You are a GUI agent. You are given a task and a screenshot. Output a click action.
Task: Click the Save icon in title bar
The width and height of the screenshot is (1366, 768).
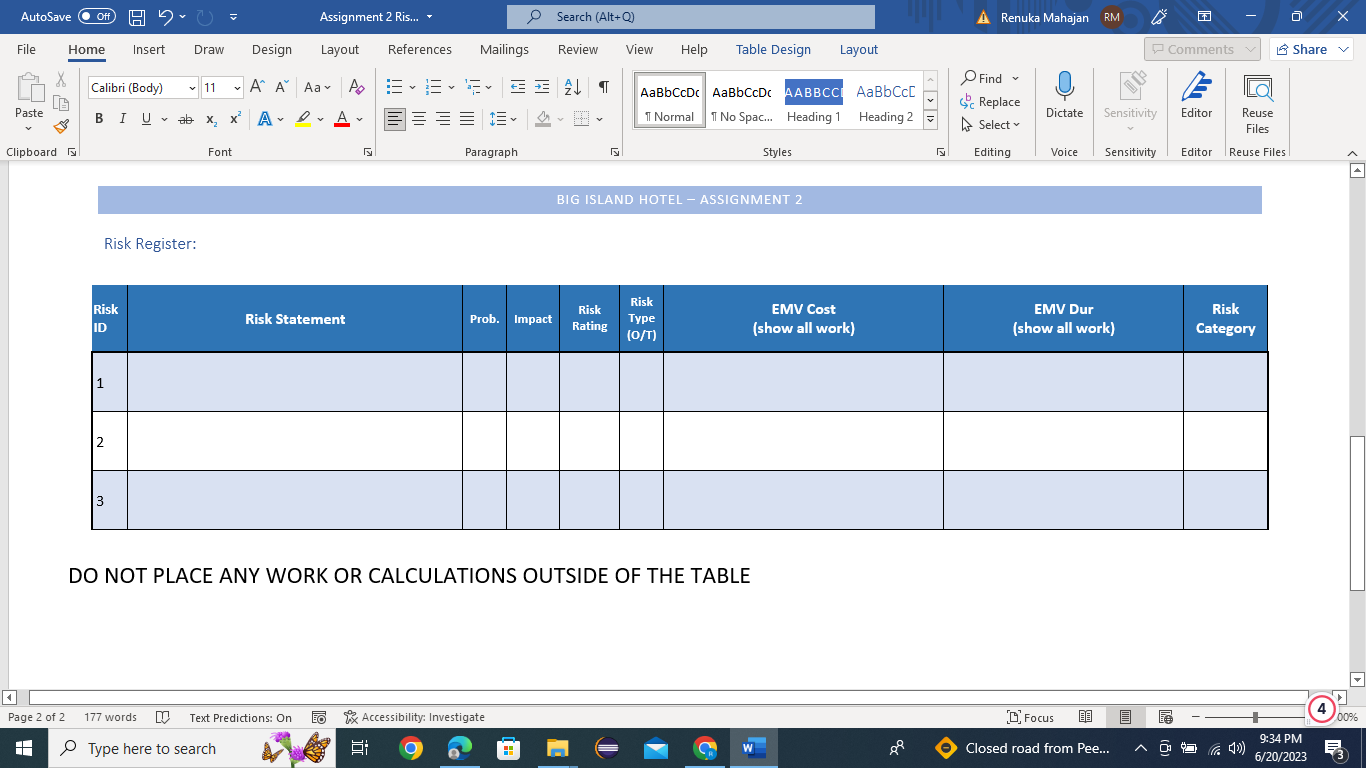coord(137,17)
